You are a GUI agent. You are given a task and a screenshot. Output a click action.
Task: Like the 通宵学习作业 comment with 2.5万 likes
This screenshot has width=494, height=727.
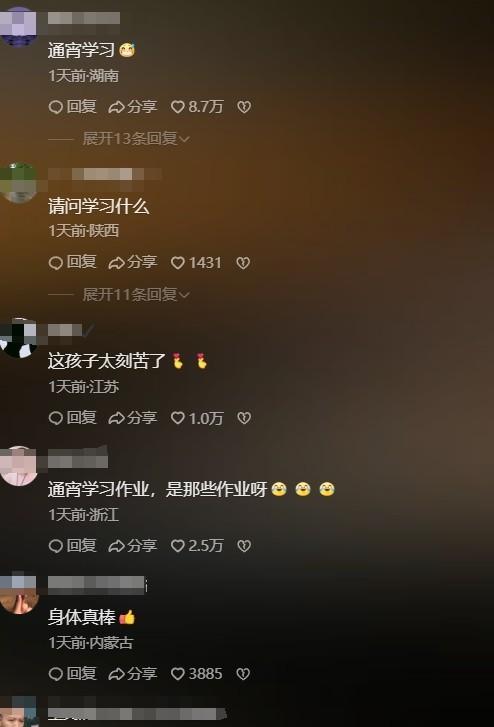click(x=197, y=546)
